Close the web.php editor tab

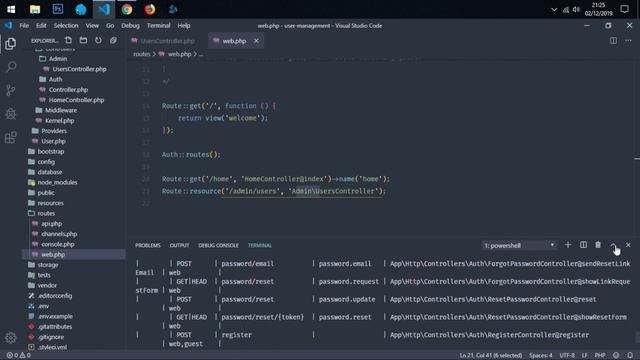point(256,41)
